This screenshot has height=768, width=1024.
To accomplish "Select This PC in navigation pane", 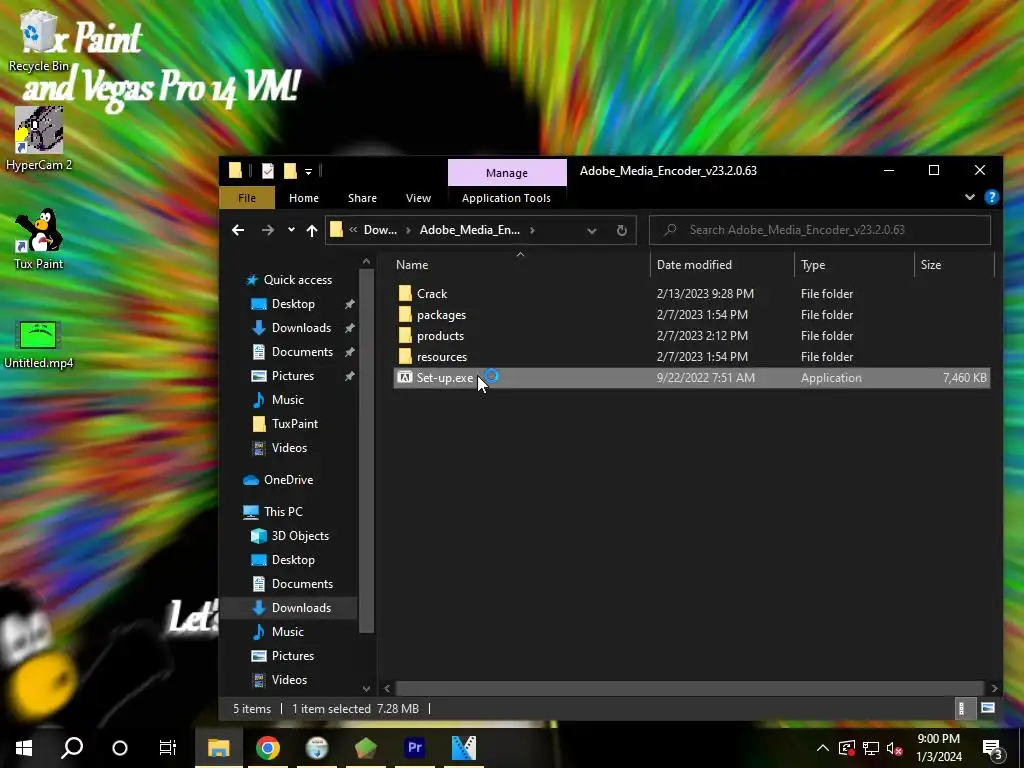I will click(x=283, y=512).
